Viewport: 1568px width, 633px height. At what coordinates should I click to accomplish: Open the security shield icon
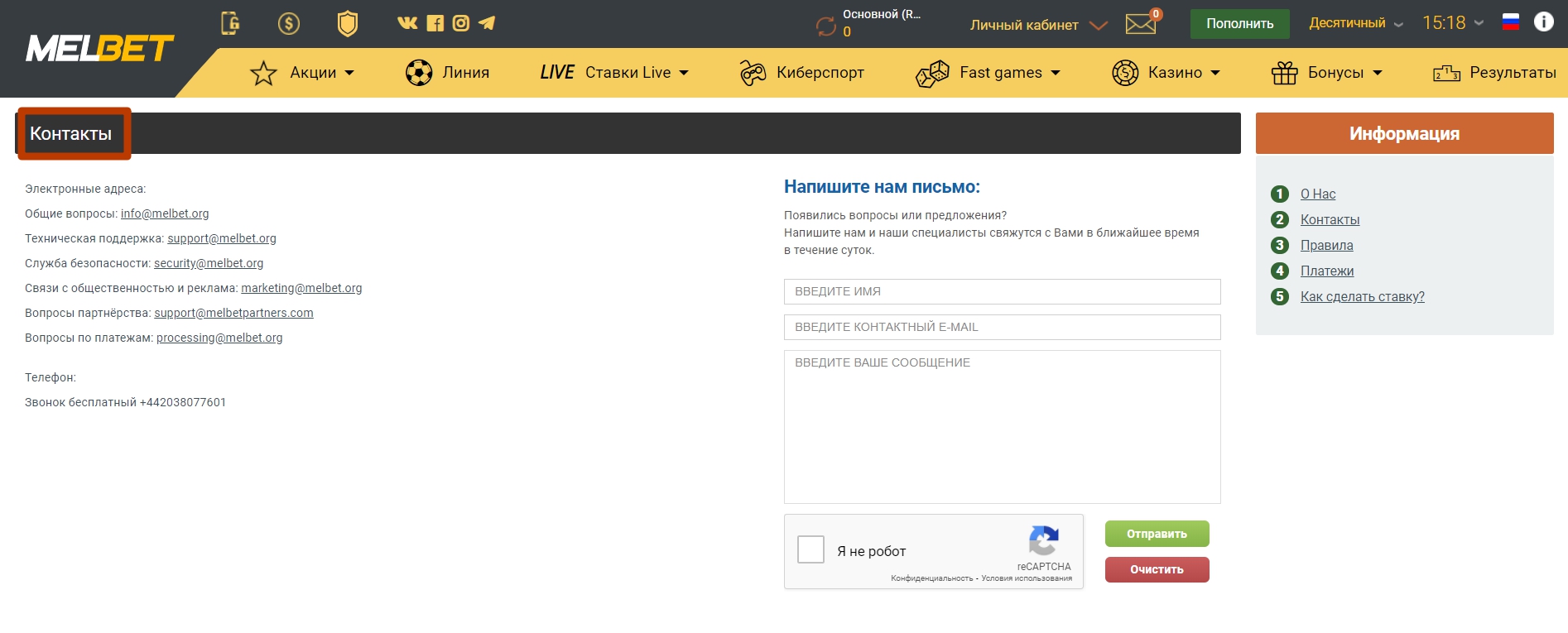348,23
